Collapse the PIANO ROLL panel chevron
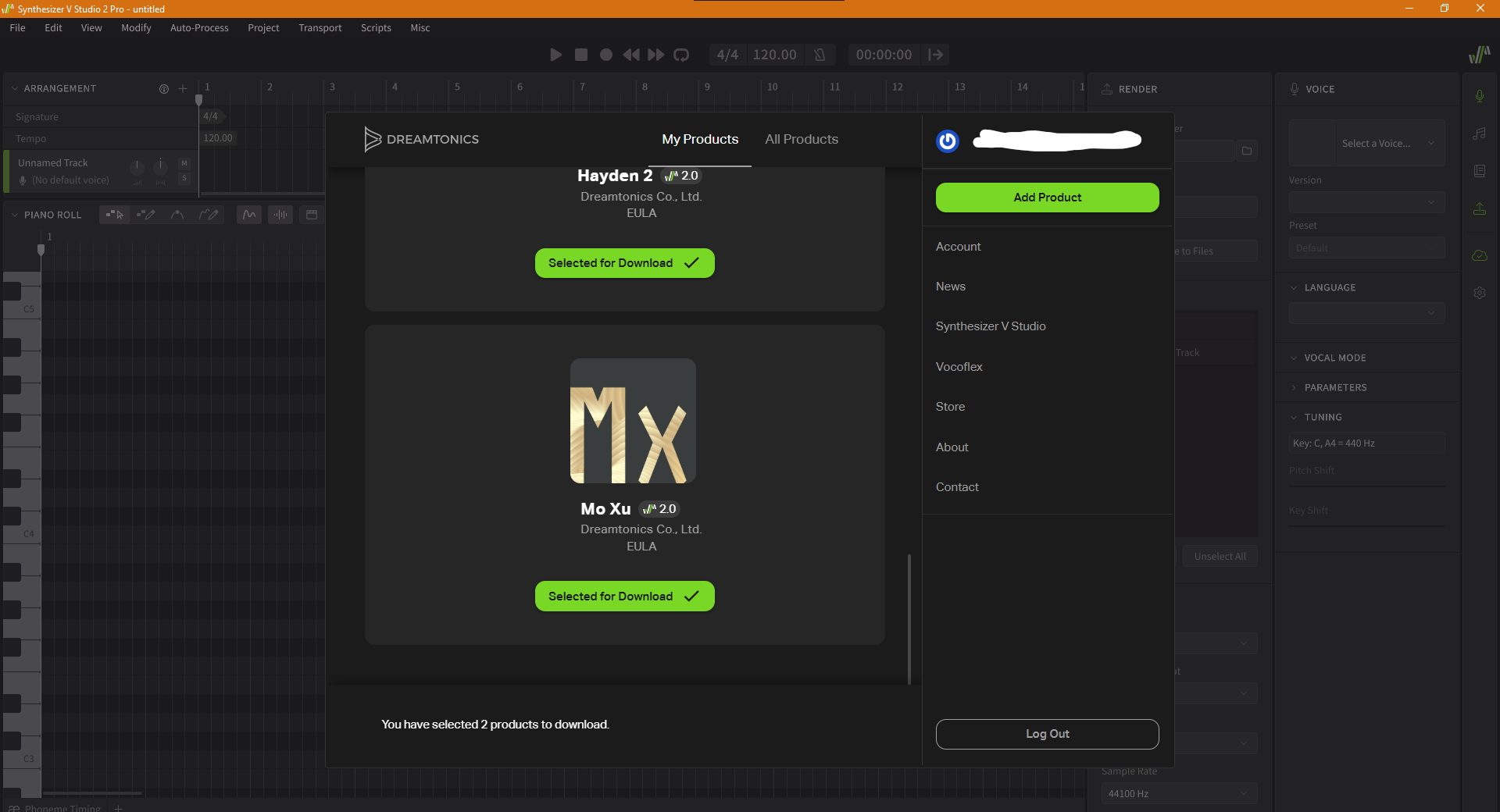The height and width of the screenshot is (812, 1500). (14, 215)
